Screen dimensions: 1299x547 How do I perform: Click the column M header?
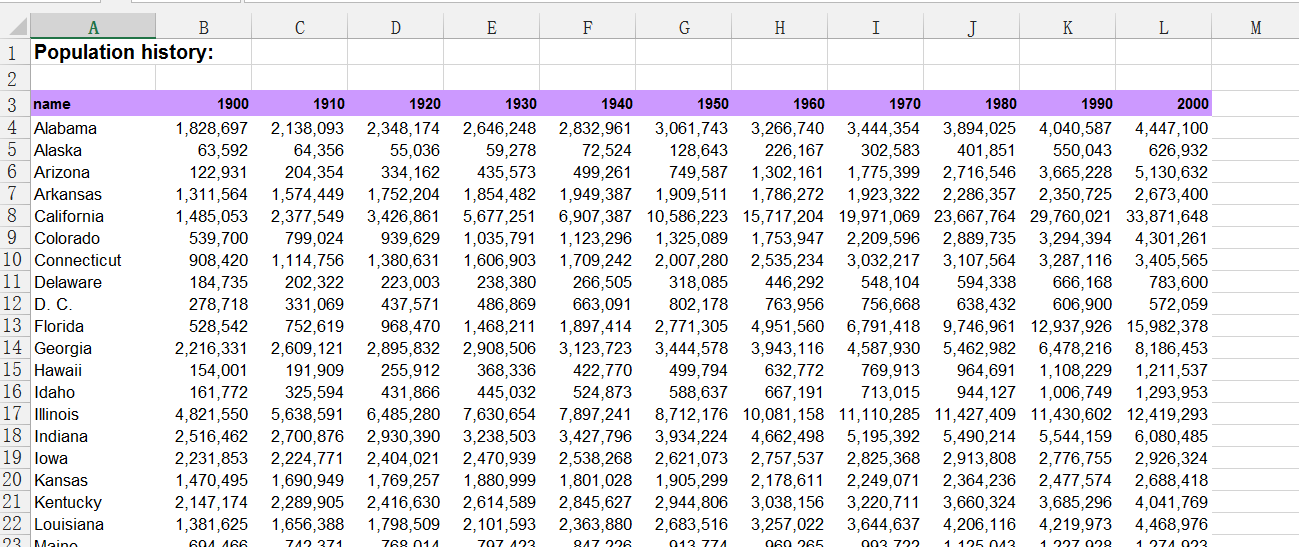1255,28
